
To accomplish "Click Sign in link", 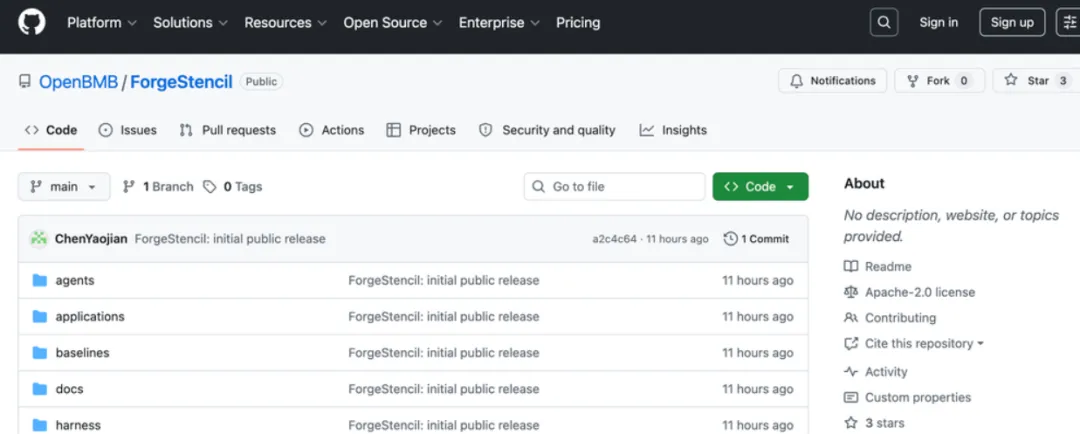I will 938,22.
